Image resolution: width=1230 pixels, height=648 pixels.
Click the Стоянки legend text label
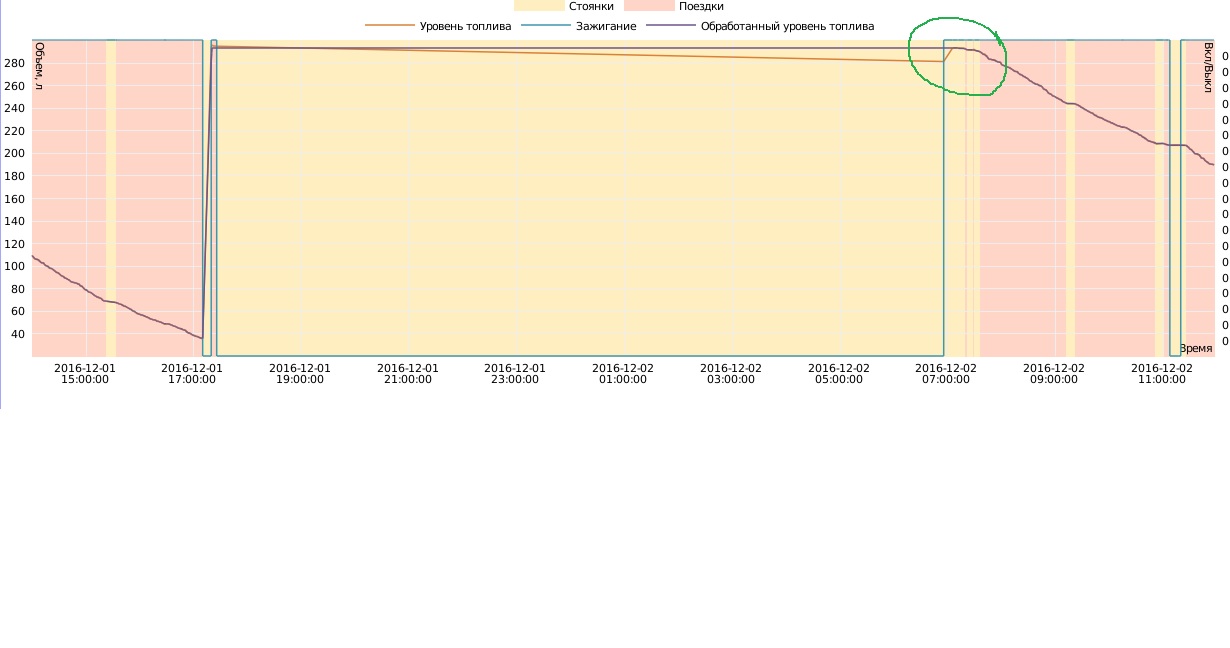pos(591,6)
